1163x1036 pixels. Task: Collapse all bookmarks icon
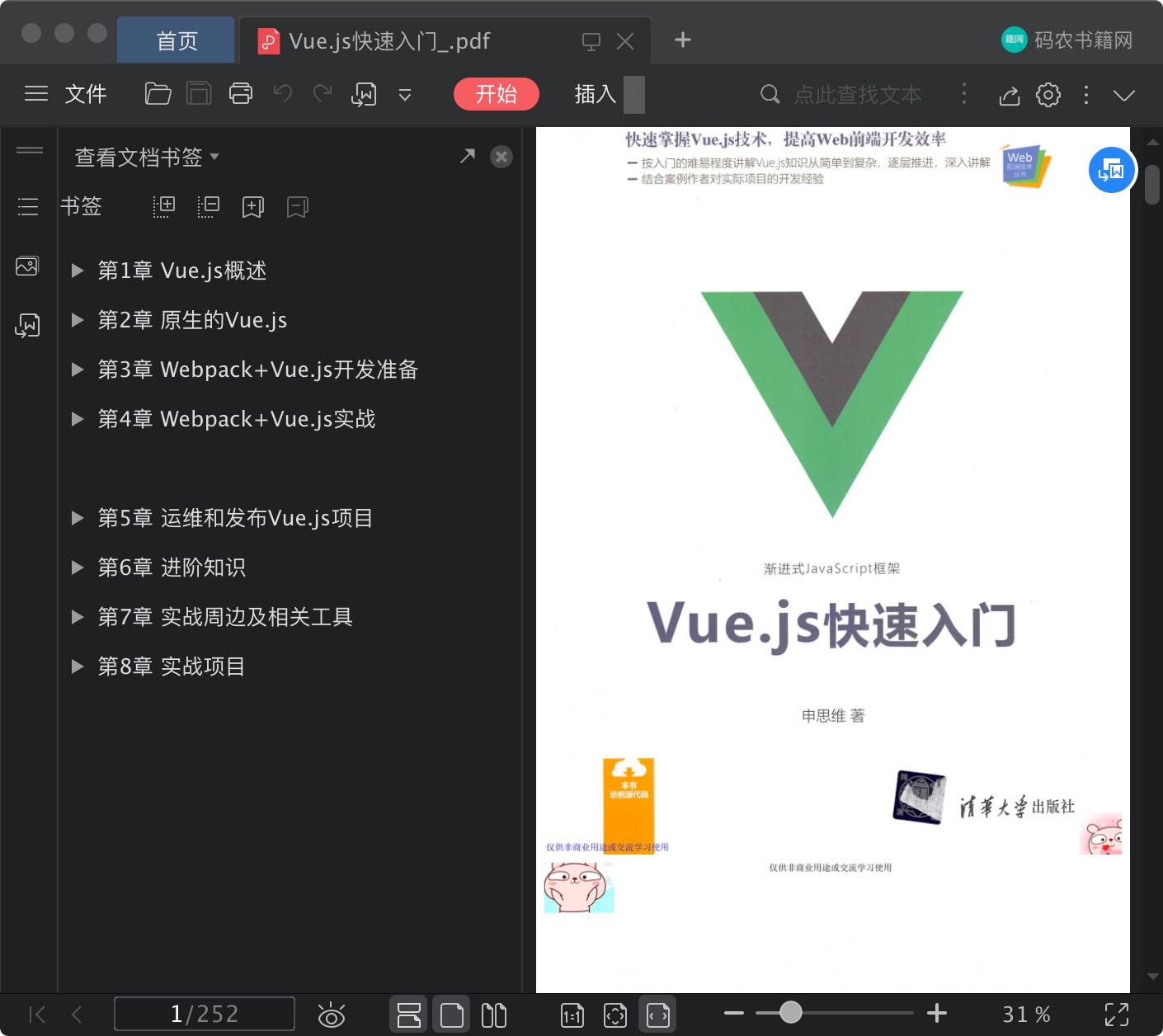209,206
